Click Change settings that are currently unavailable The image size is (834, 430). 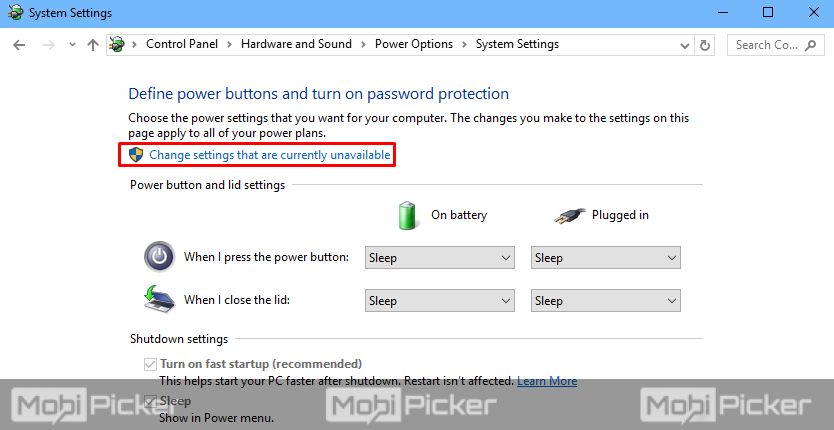[269, 155]
